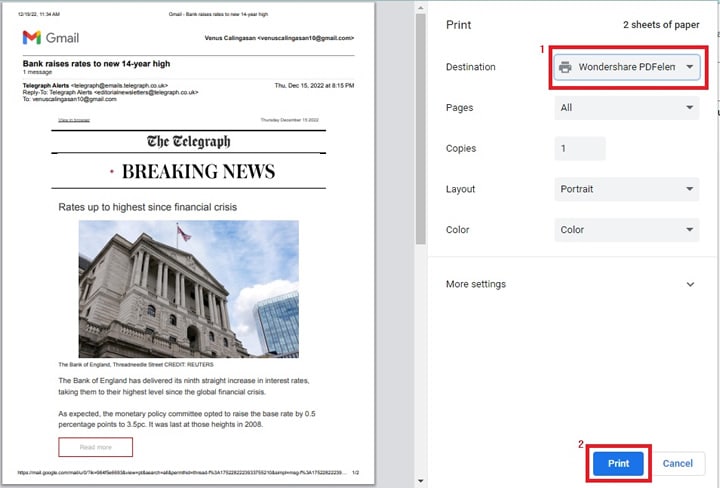Image resolution: width=720 pixels, height=488 pixels.
Task: Click the Cancel button
Action: coord(677,464)
